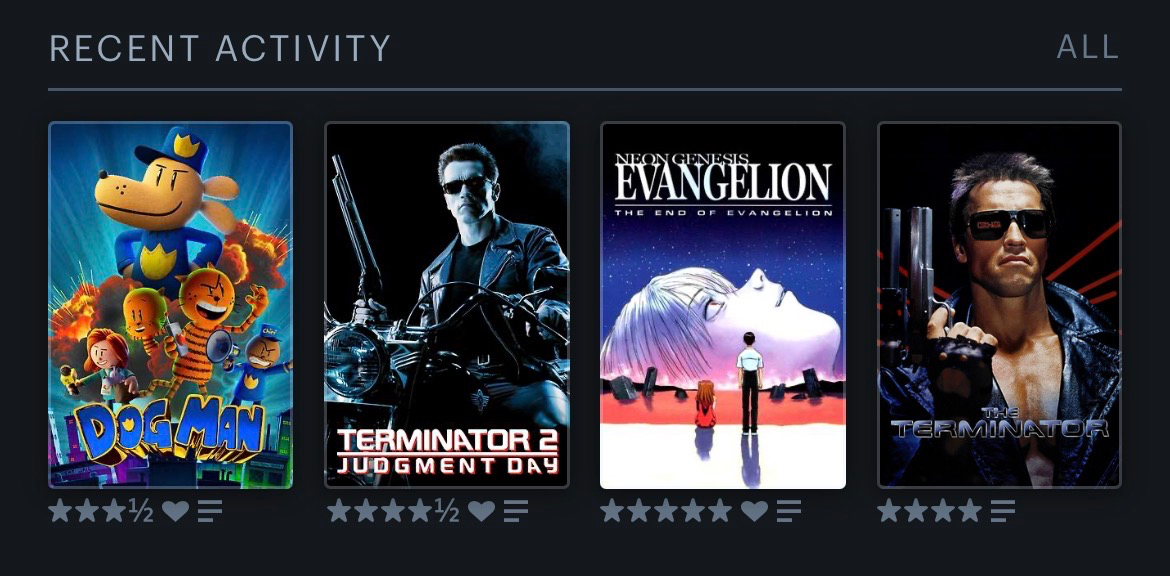Click the fifth star under End of Evangelion
Viewport: 1170px width, 576px height.
point(720,511)
